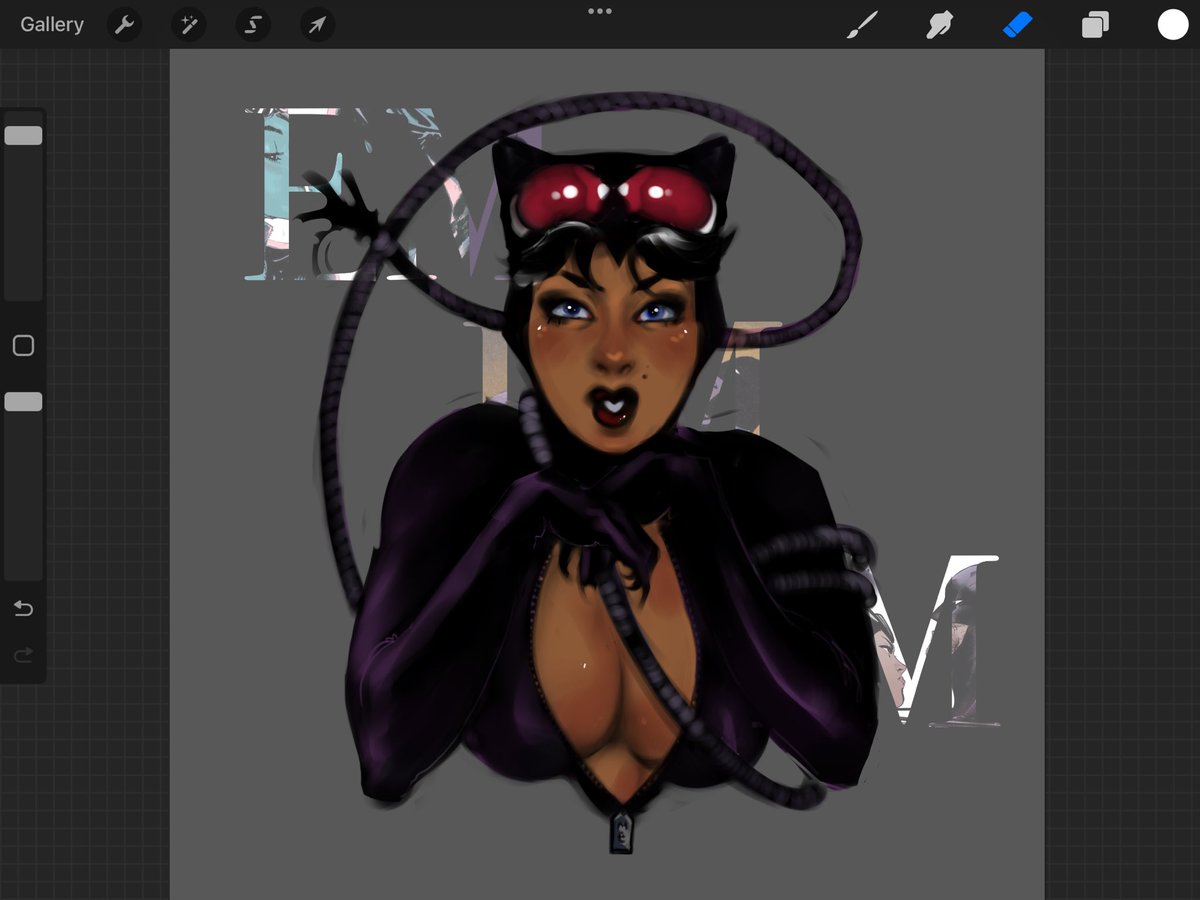Open the Actions wrench menu
This screenshot has height=900, width=1200.
124,25
